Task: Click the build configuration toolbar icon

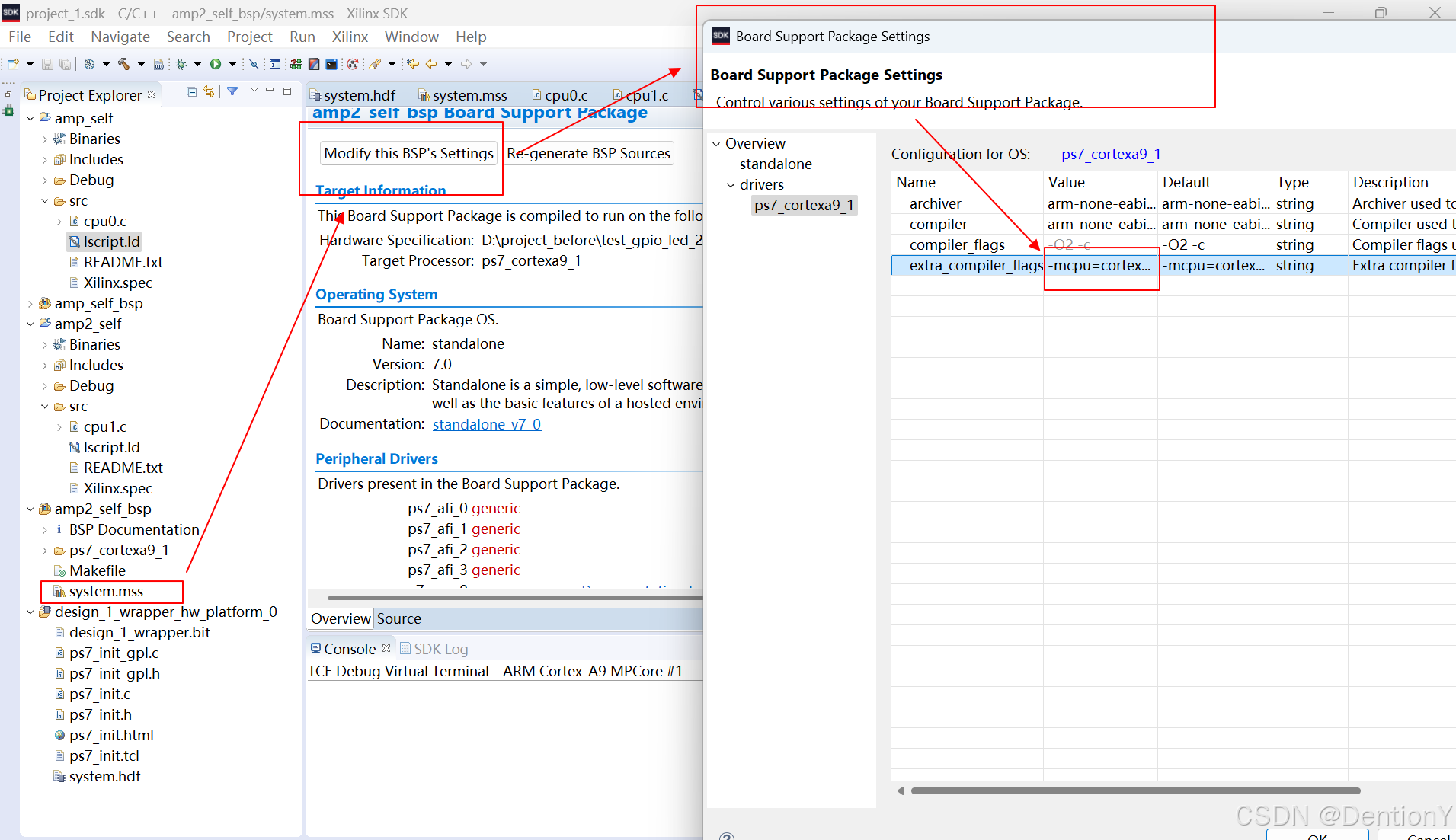Action: point(89,64)
